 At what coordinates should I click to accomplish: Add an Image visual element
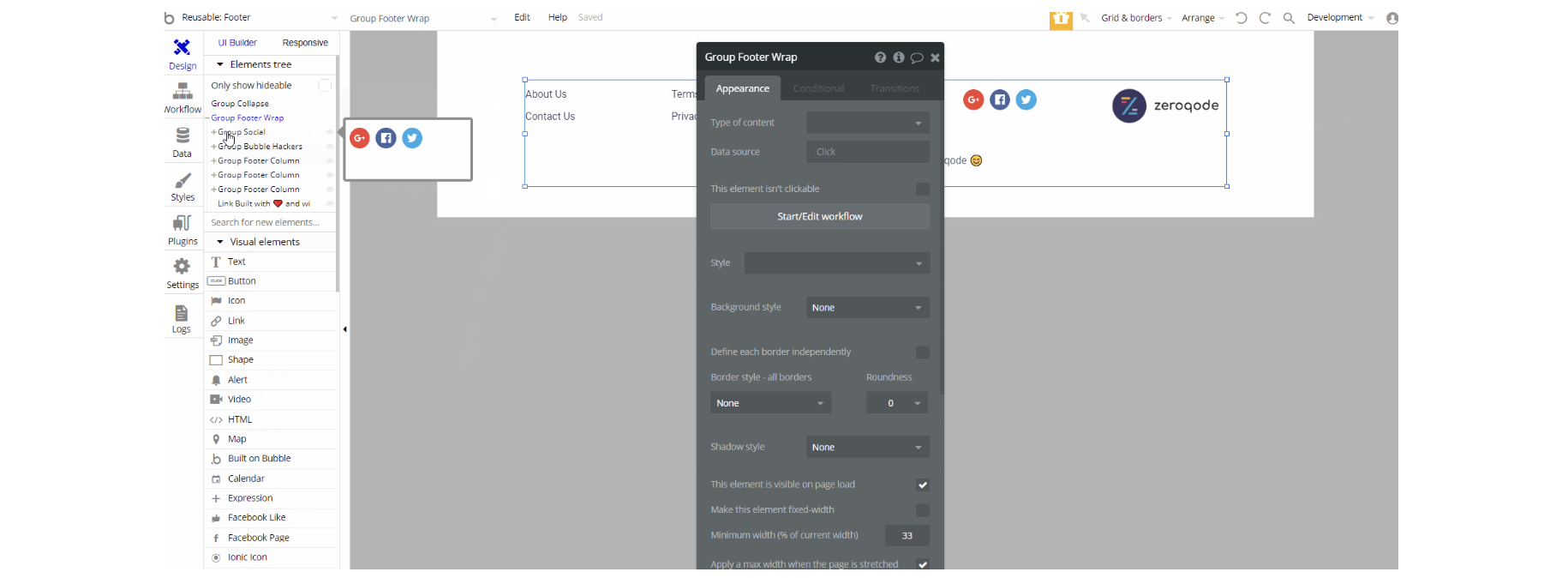272,340
